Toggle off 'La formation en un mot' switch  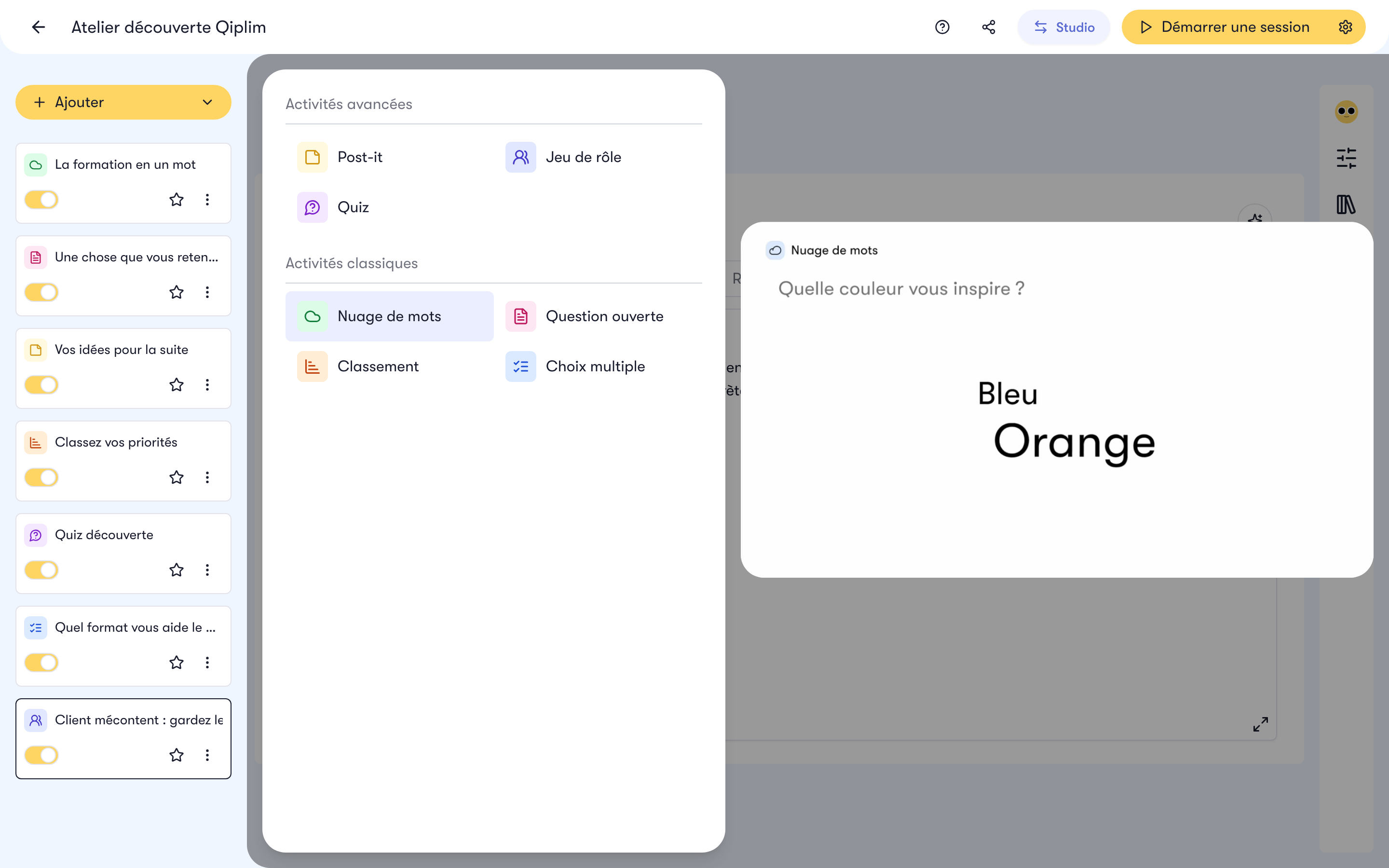[41, 200]
